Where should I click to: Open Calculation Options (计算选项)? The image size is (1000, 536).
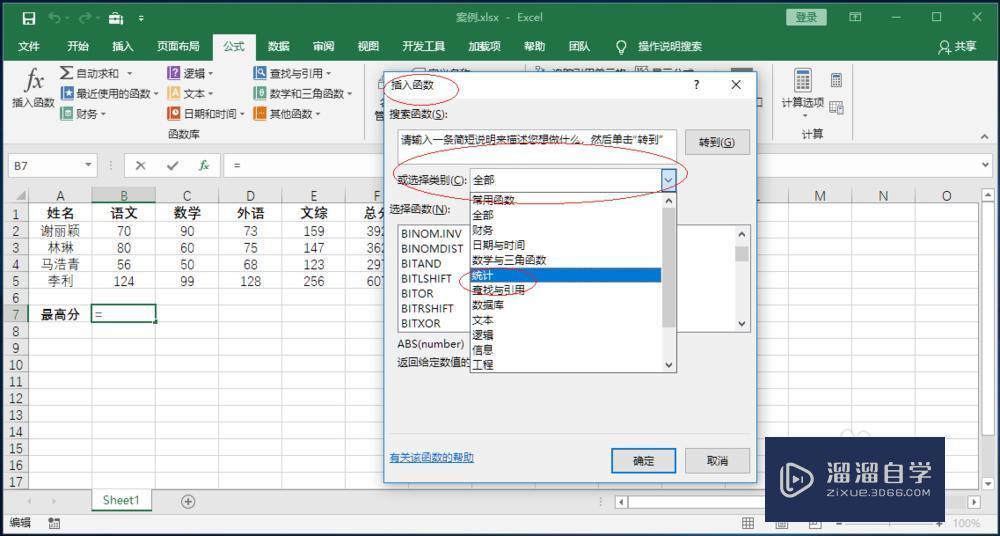click(802, 93)
